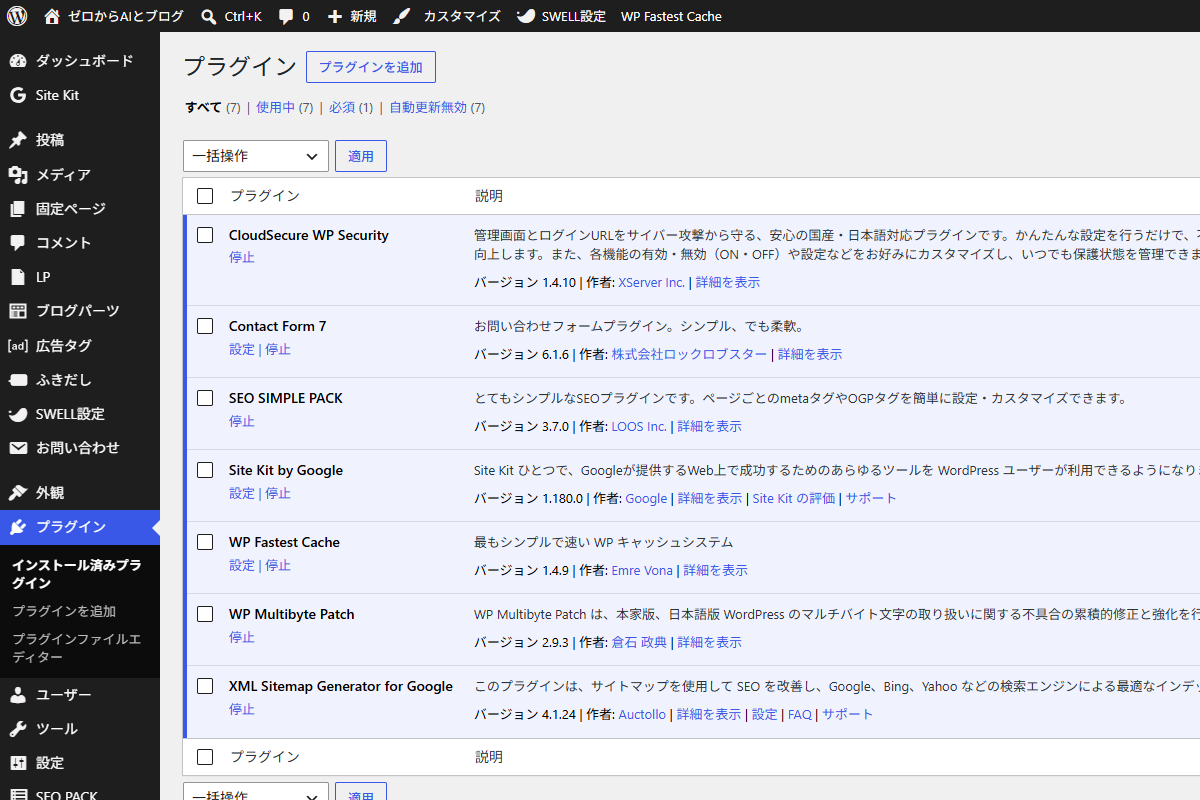This screenshot has width=1200, height=800.
Task: Open 設定 link under WP Fastest Cache
Action: pyautogui.click(x=242, y=565)
